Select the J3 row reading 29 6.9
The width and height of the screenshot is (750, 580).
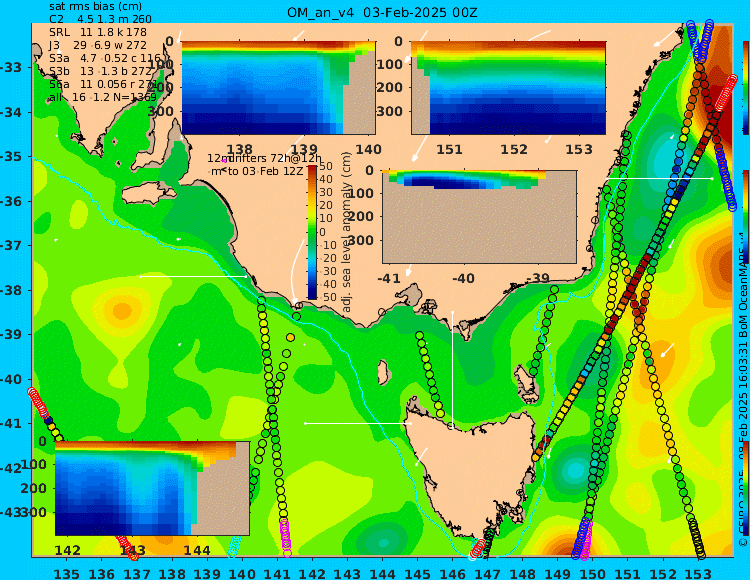(98, 45)
